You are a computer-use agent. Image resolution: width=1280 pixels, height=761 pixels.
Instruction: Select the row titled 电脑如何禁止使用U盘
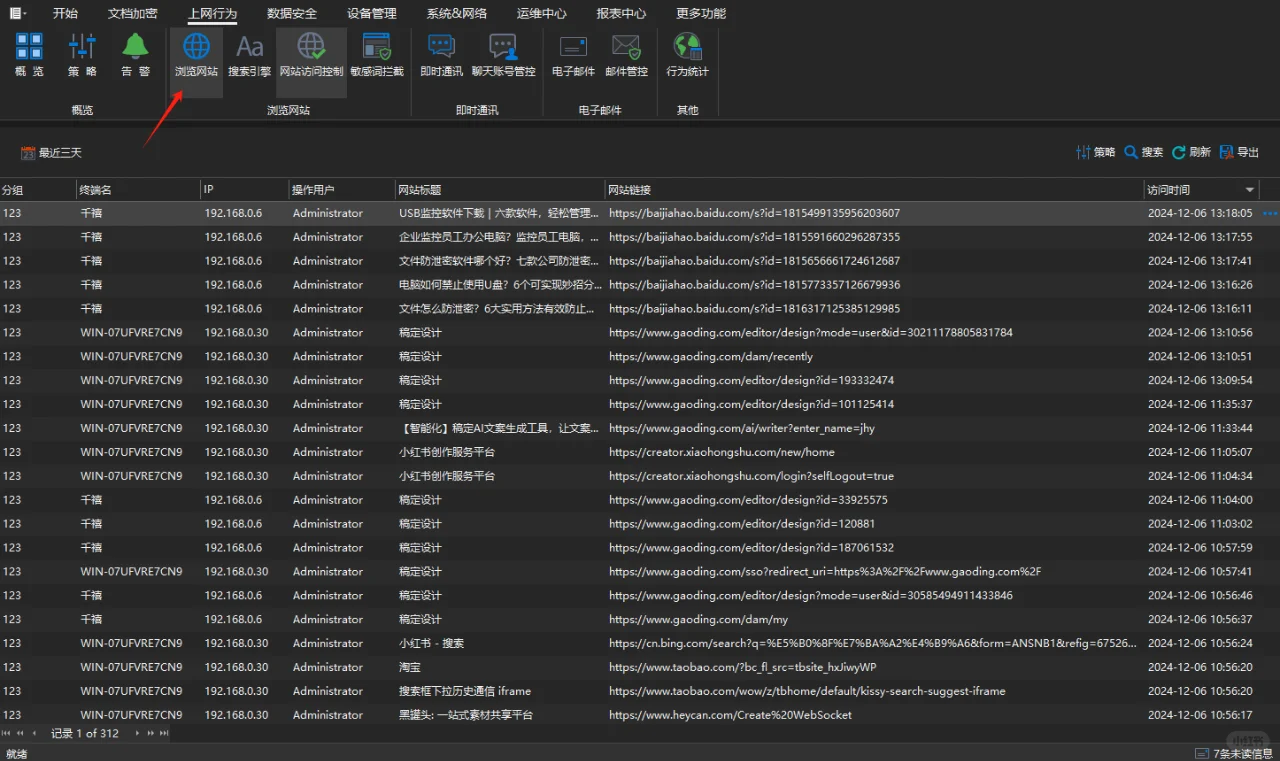(x=640, y=285)
